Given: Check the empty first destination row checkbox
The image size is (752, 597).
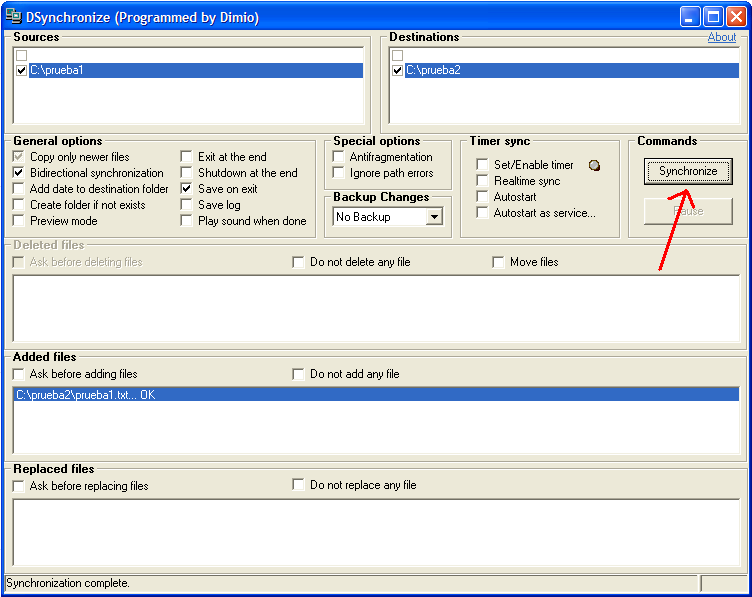Looking at the screenshot, I should [x=398, y=55].
